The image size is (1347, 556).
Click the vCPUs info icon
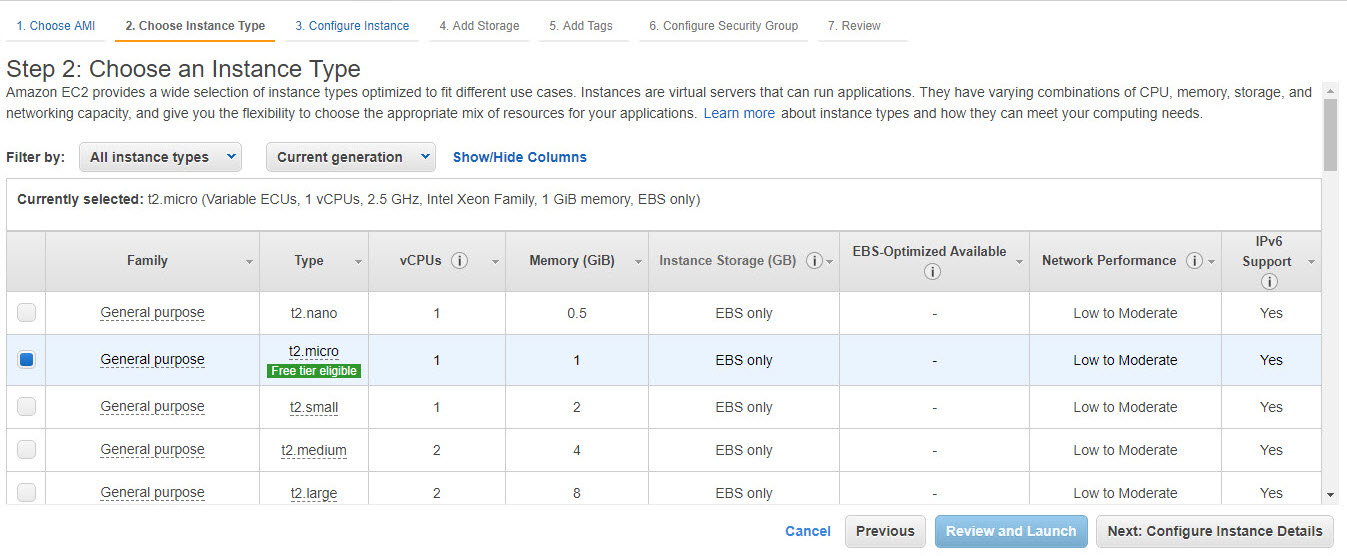tap(460, 261)
